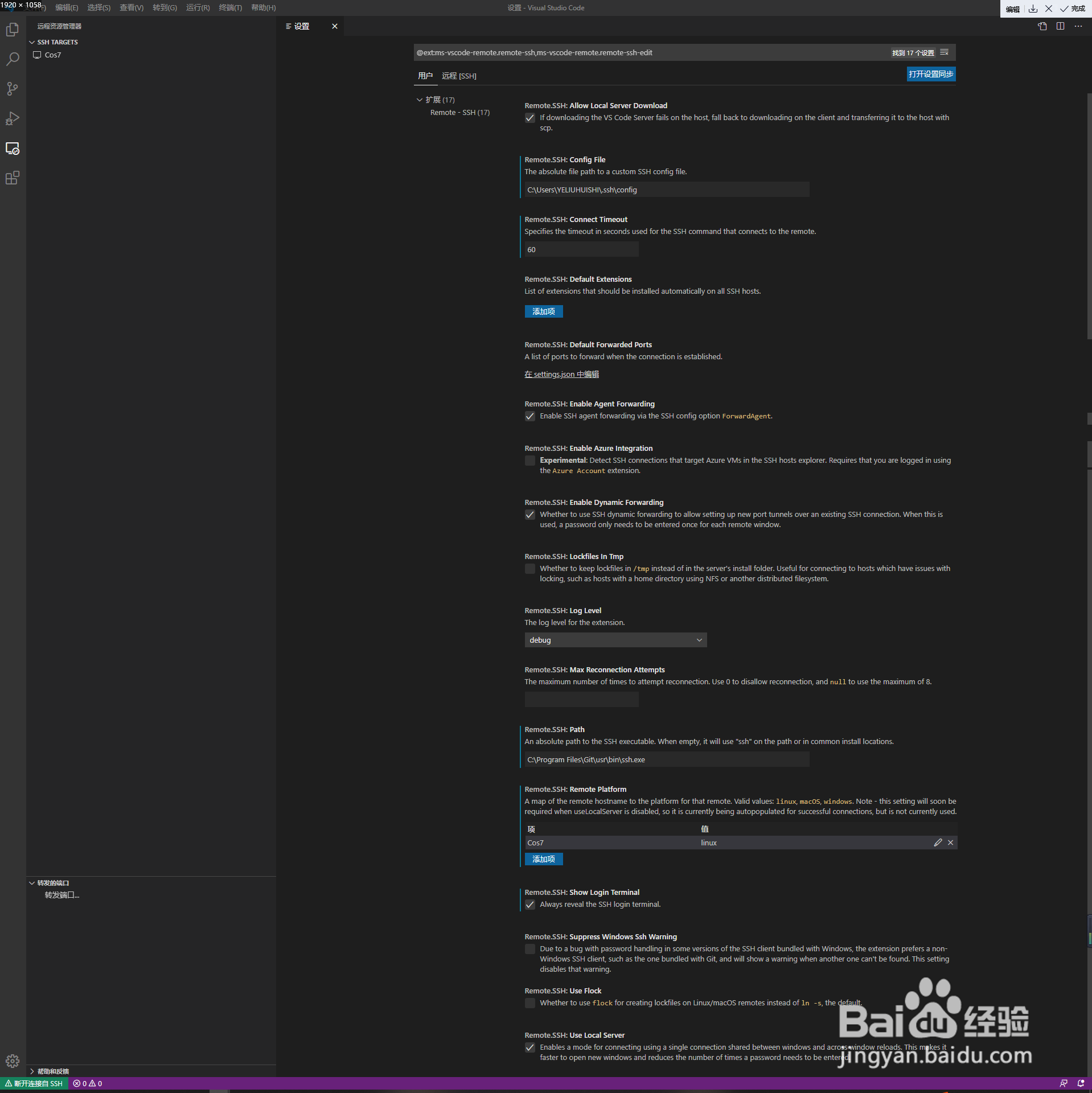This screenshot has height=1093, width=1092.
Task: Select the Remote Explorer icon
Action: click(x=13, y=149)
